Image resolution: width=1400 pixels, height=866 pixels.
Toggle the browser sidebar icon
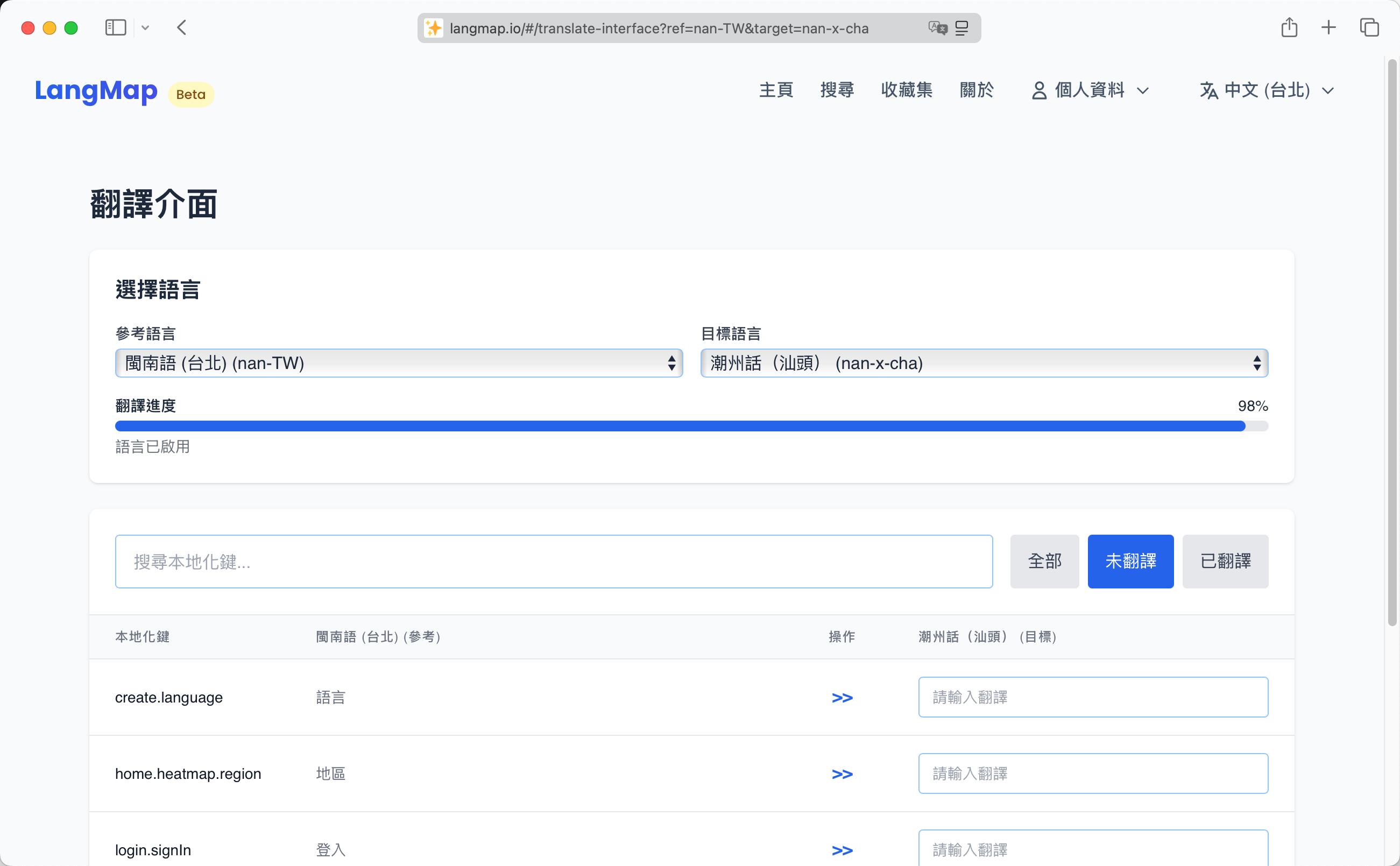[x=115, y=27]
